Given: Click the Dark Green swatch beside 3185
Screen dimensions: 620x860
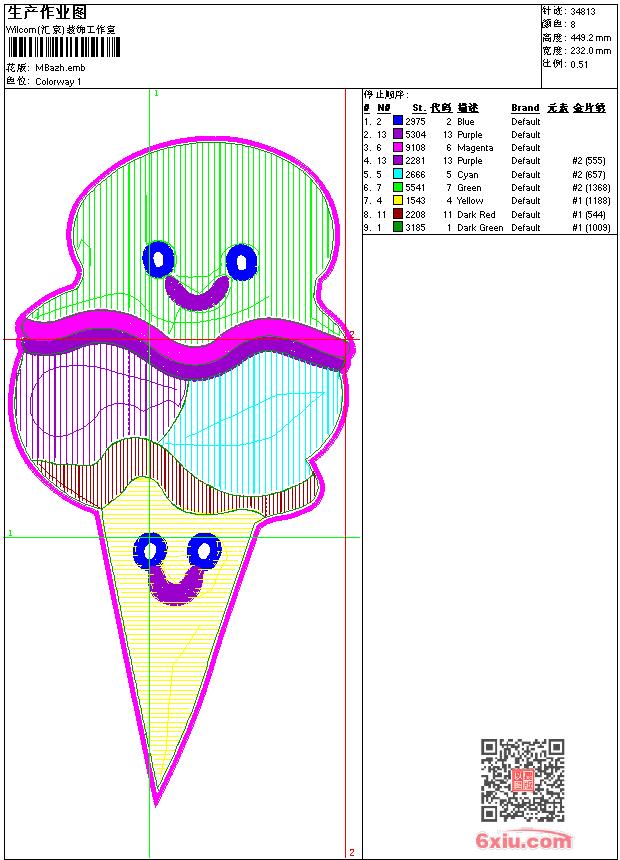Looking at the screenshot, I should pos(397,228).
